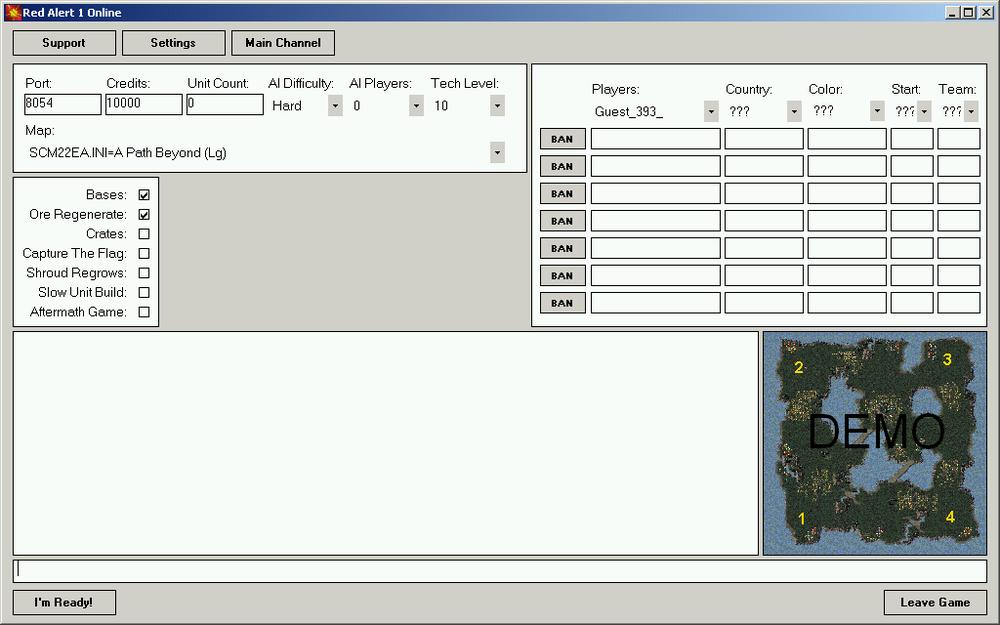The image size is (1000, 625).
Task: Click the Country: column header
Action: (749, 89)
